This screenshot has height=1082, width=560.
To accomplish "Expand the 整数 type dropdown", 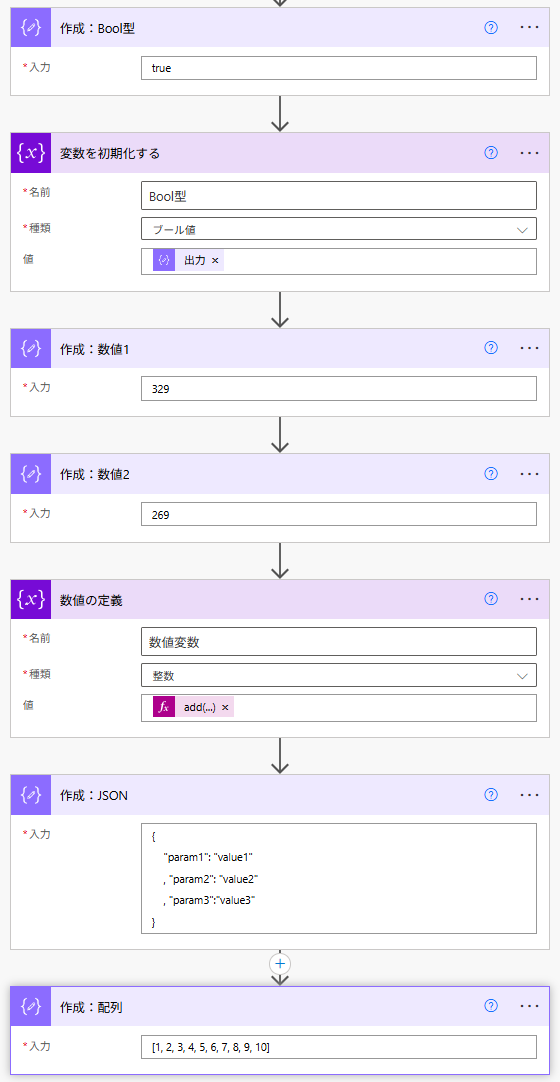I will click(339, 676).
